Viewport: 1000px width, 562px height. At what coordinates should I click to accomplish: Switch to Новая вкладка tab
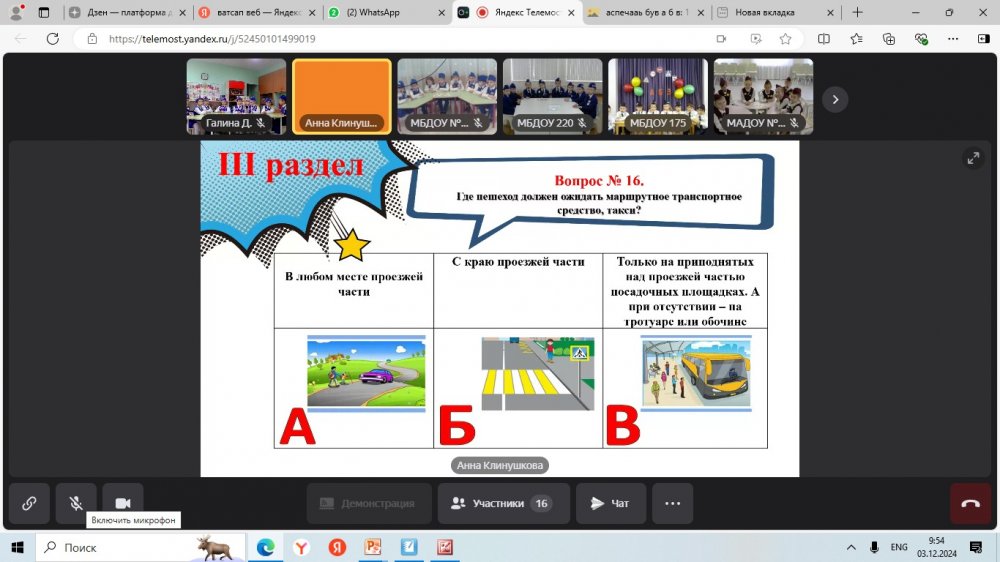774,12
